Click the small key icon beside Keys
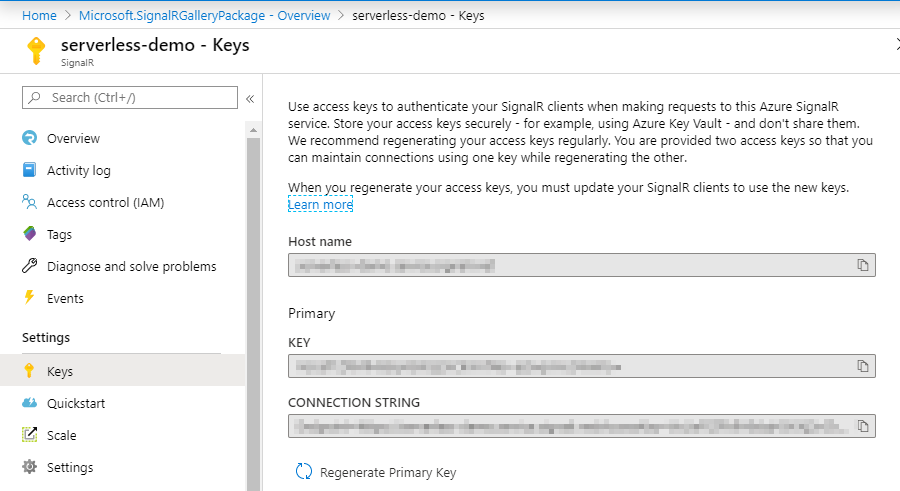Screen dimensions: 900x491 click(29, 371)
